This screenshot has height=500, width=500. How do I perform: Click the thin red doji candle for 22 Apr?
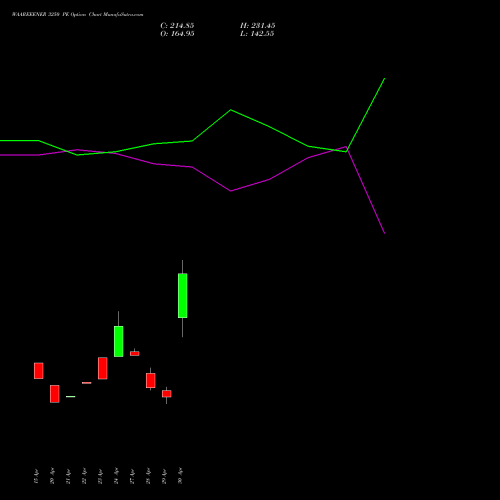[x=87, y=383]
